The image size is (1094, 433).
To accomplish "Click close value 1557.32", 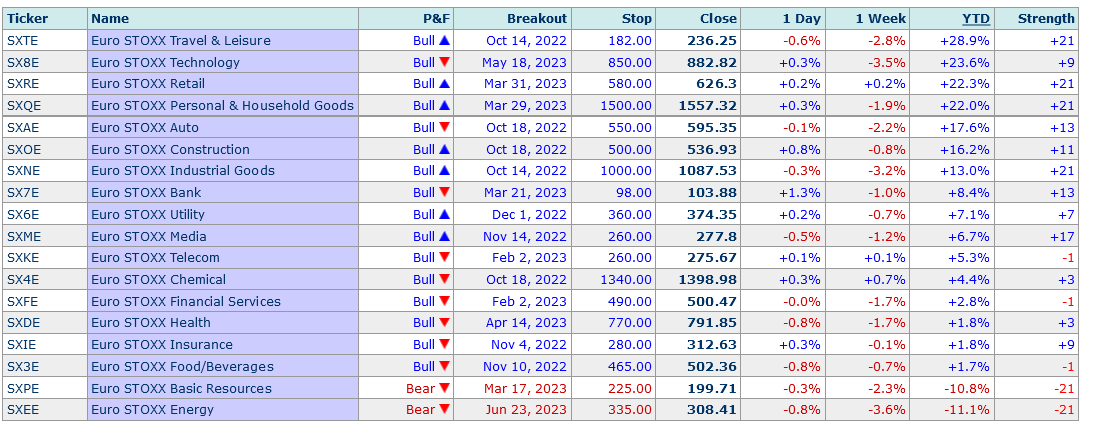I will click(x=707, y=105).
